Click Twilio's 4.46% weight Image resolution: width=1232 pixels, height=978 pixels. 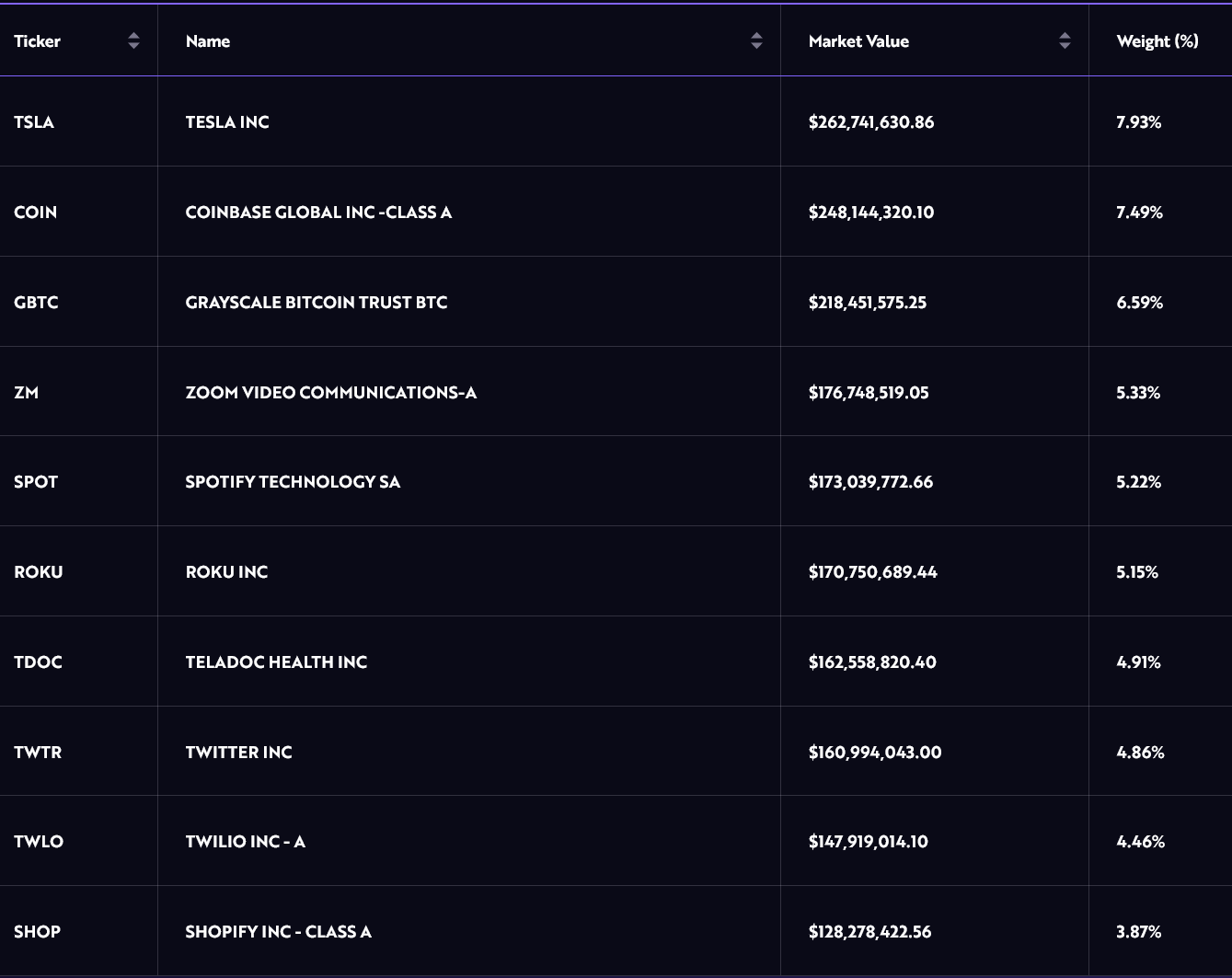(x=1141, y=842)
